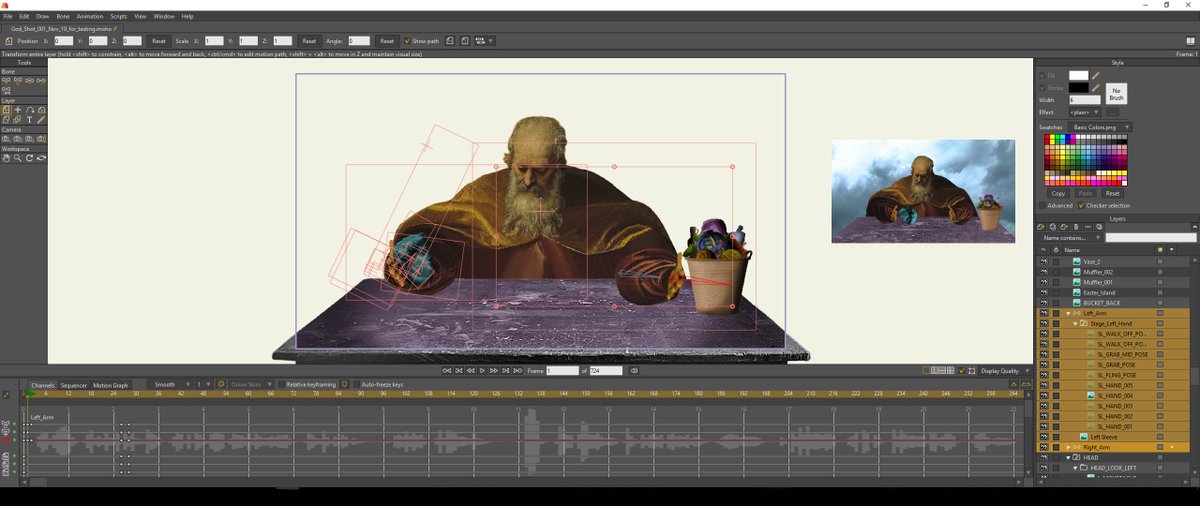Click the white Fill color swatch
Viewport: 1200px width, 506px height.
click(x=1078, y=75)
